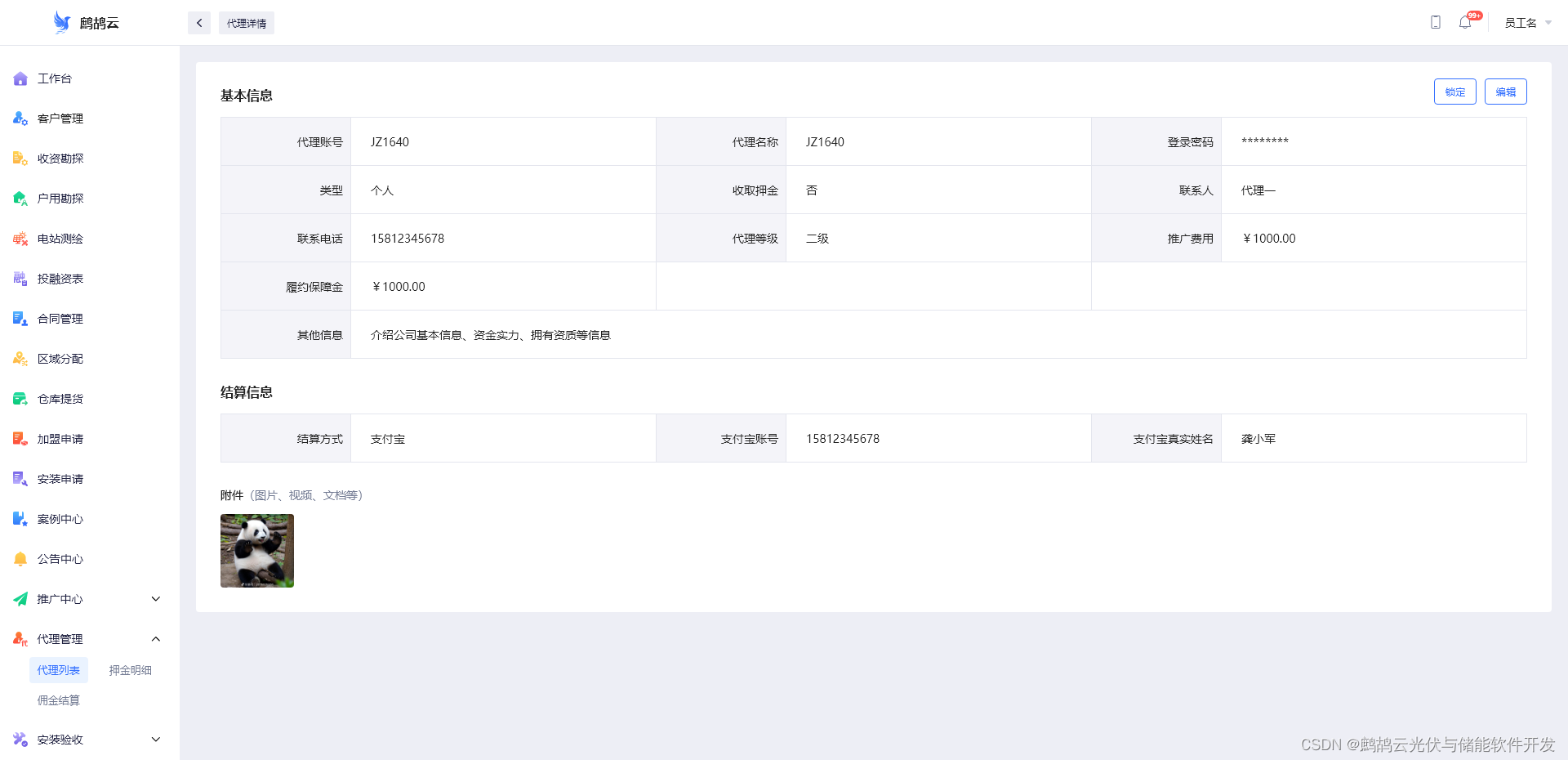This screenshot has width=1568, height=760.
Task: Click the 推广费用 value ¥1000.00
Action: coord(1269,239)
